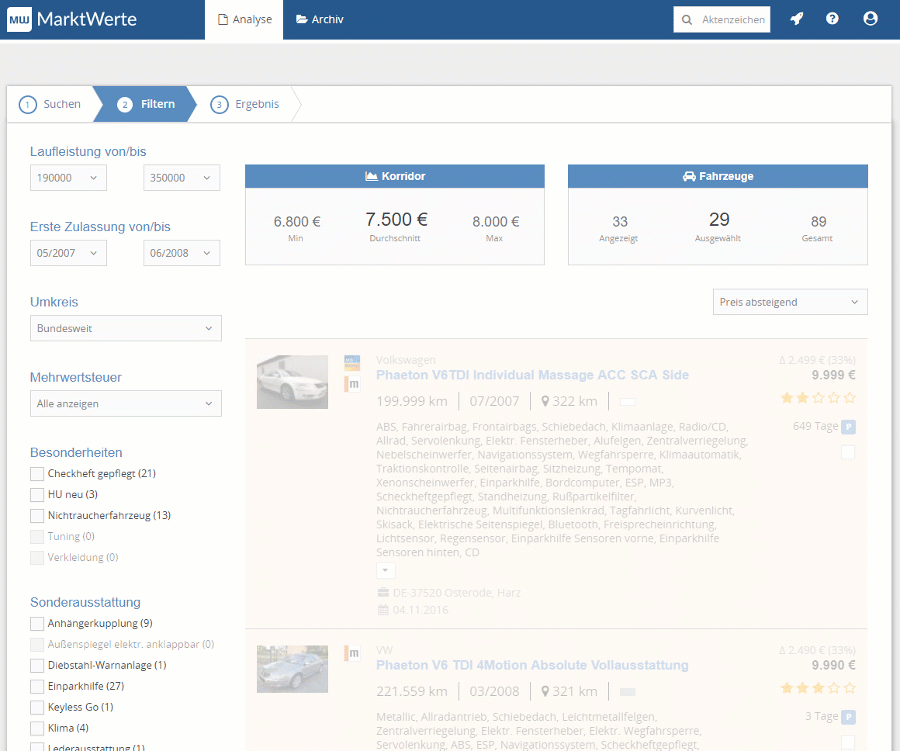Click '221.559 km' mileage text

coord(412,691)
